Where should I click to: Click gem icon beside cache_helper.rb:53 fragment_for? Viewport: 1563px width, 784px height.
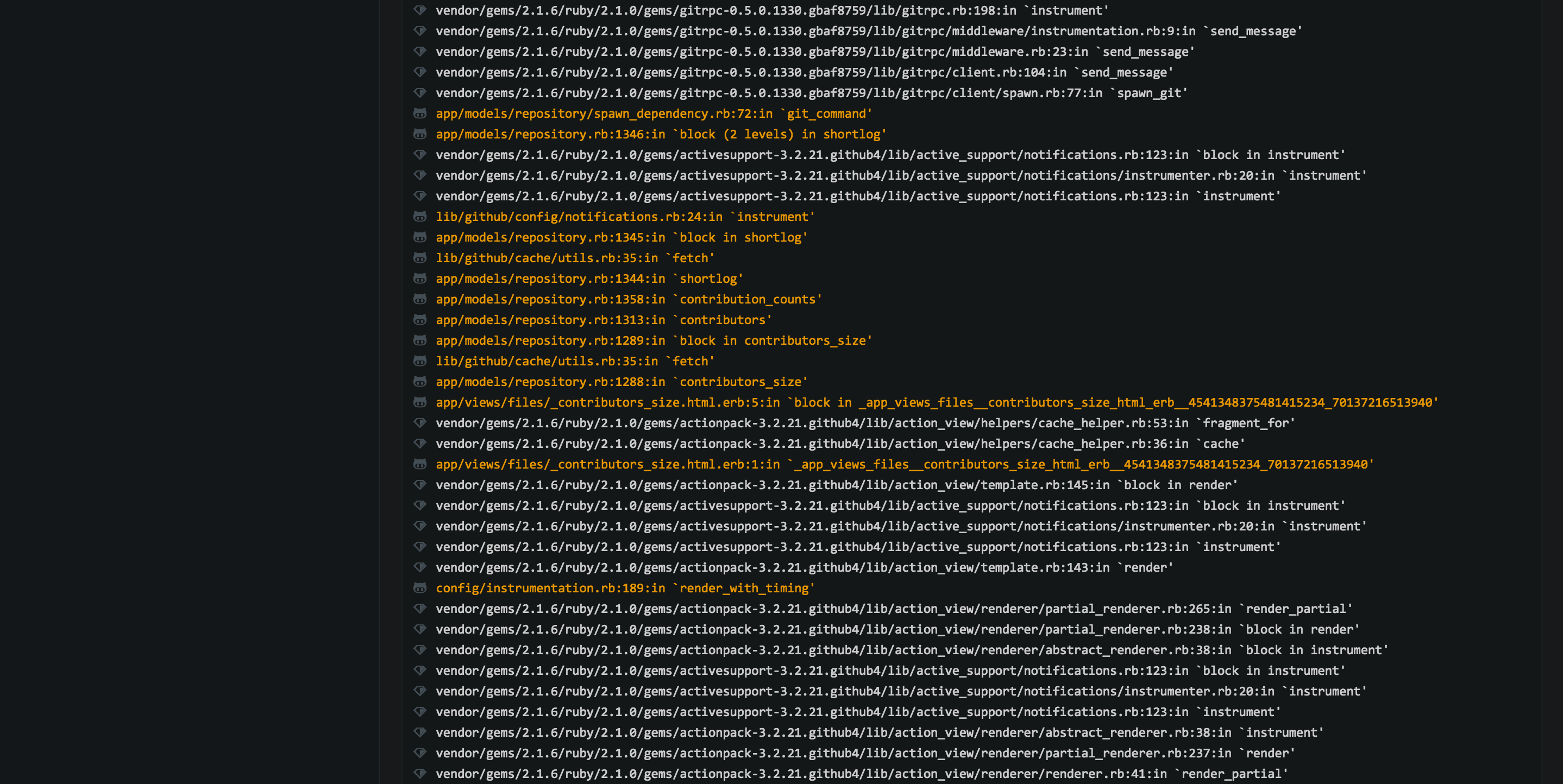[x=419, y=422]
